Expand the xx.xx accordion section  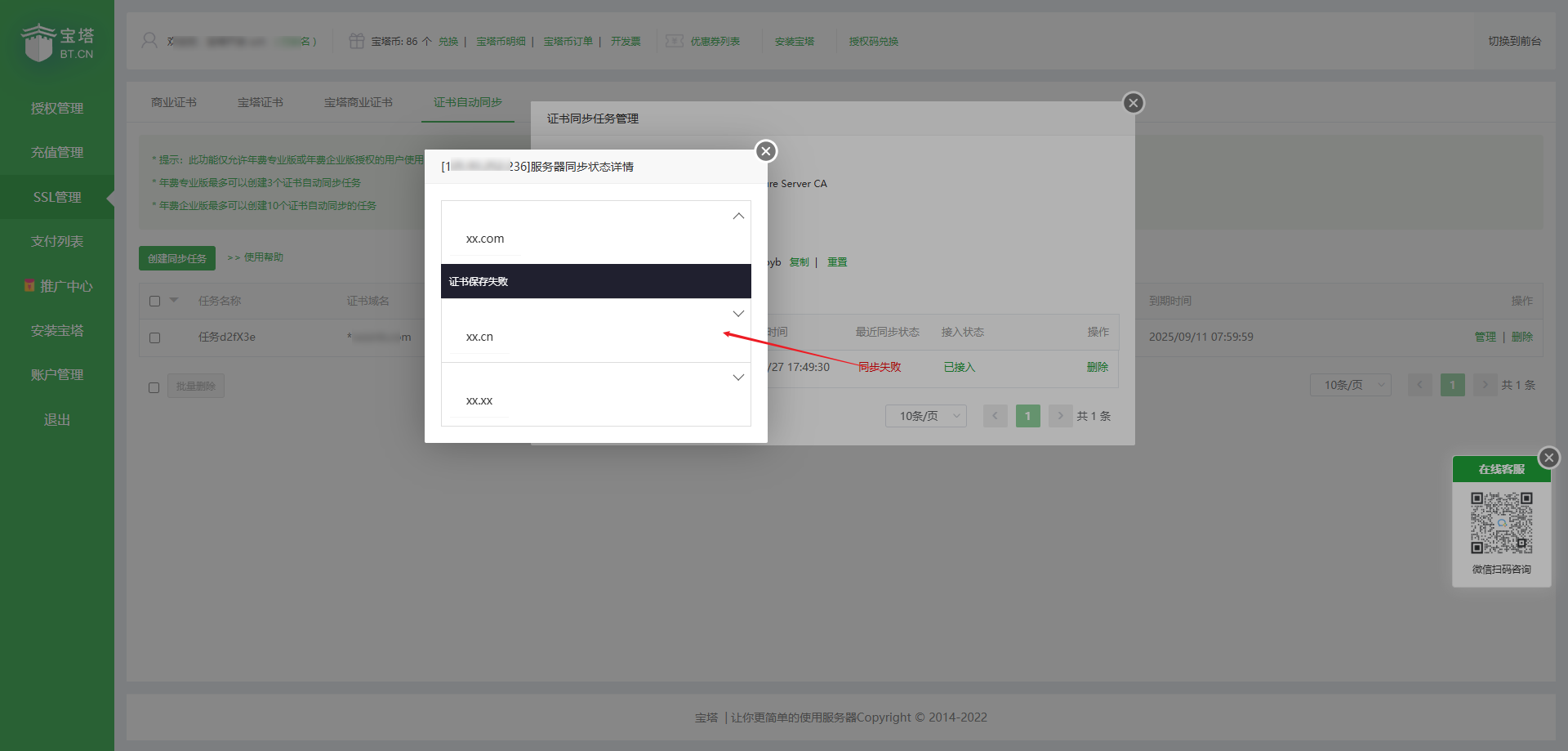click(738, 378)
